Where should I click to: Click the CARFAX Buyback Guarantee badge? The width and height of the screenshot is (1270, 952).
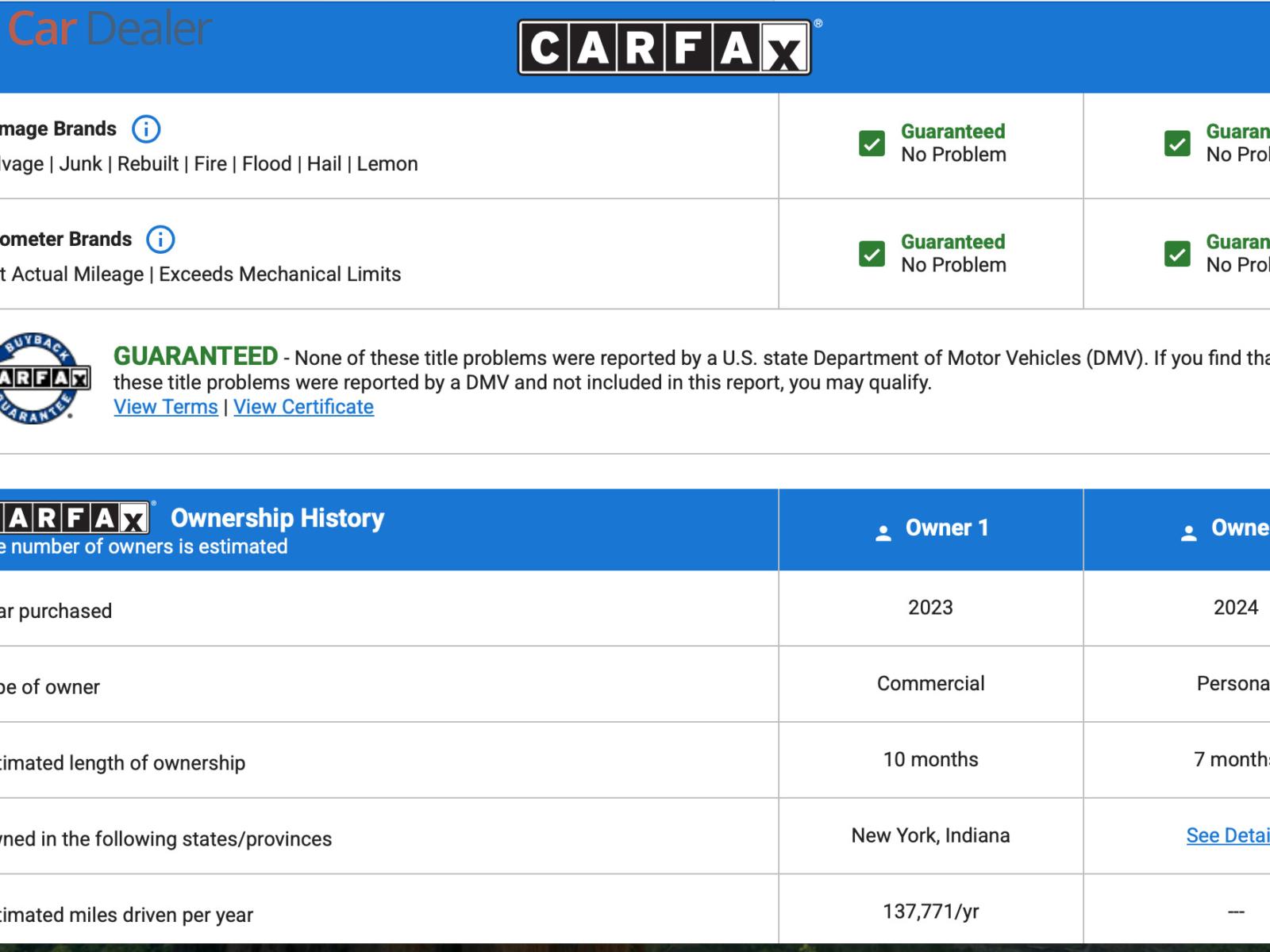(40, 378)
